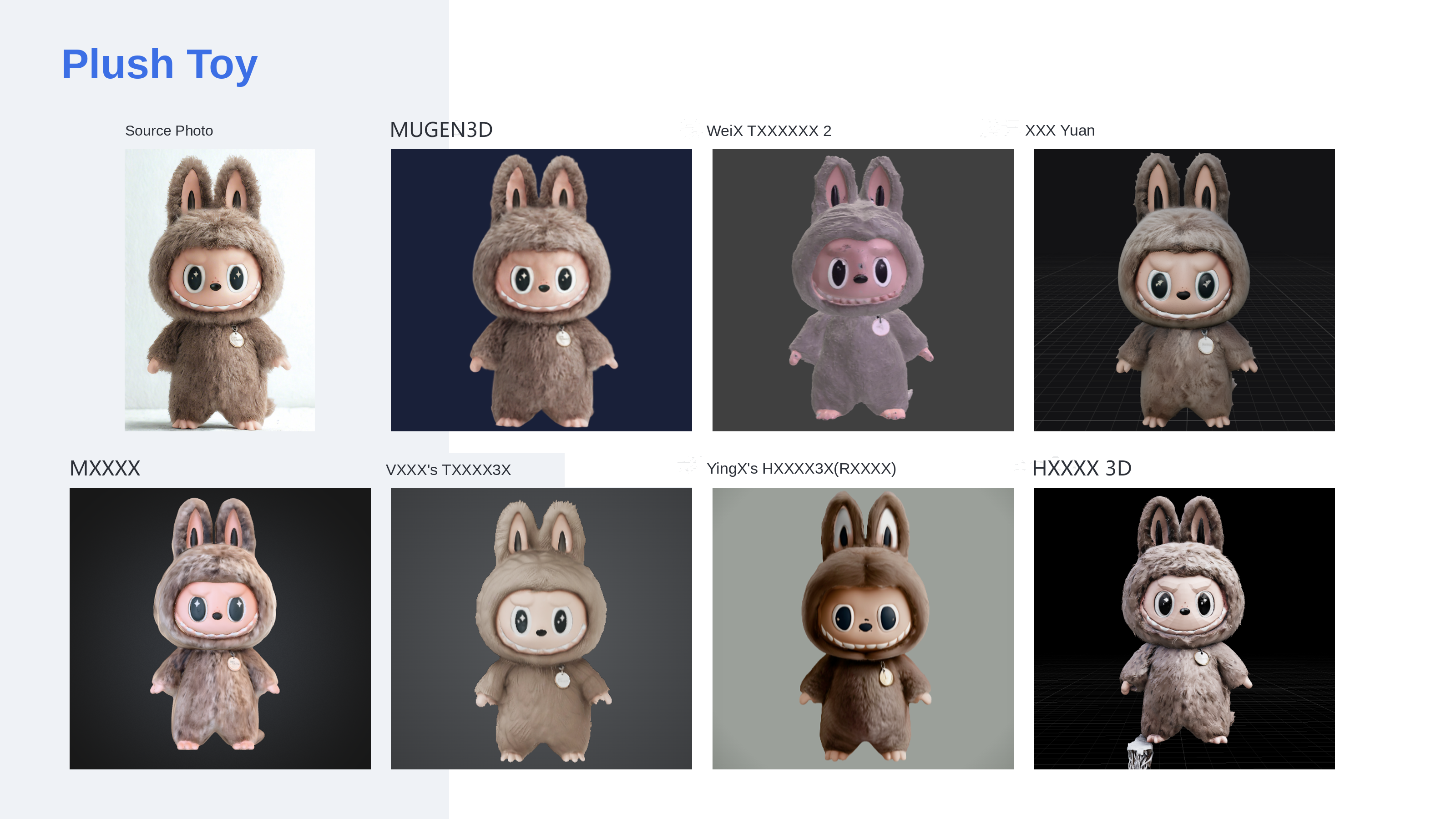1456x819 pixels.
Task: Open the Source Photo plush toy image
Action: 219,290
